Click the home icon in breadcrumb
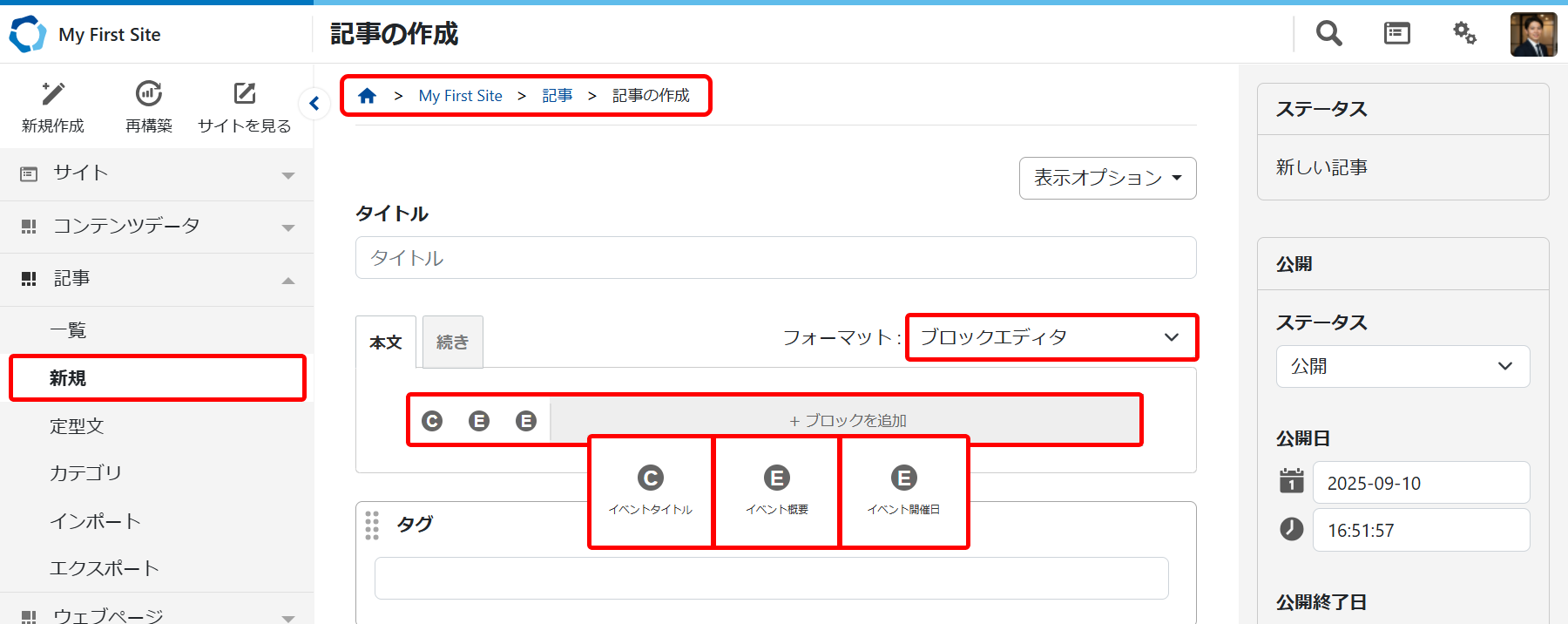Screen dimensions: 1568x624 (368, 96)
